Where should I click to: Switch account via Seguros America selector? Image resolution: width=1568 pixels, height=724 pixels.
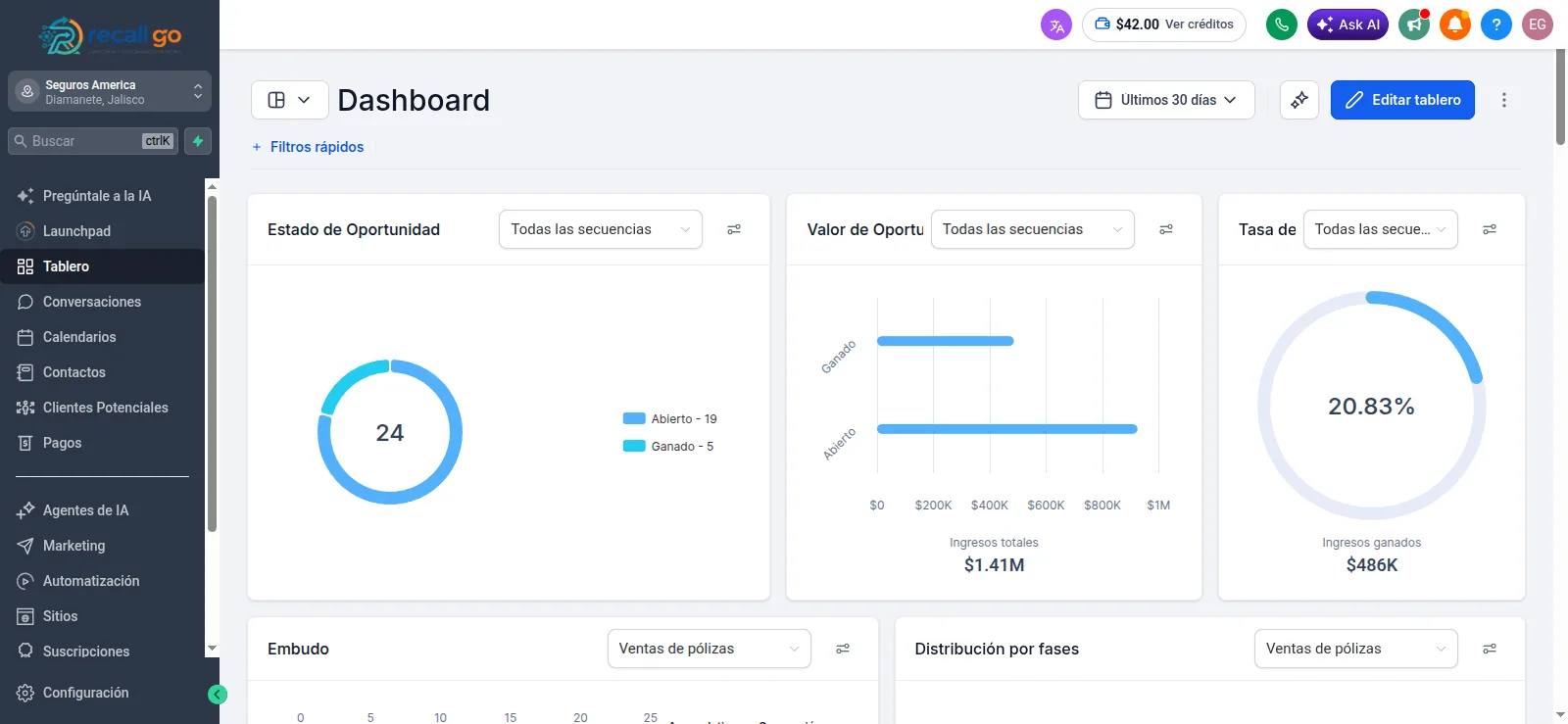tap(110, 91)
